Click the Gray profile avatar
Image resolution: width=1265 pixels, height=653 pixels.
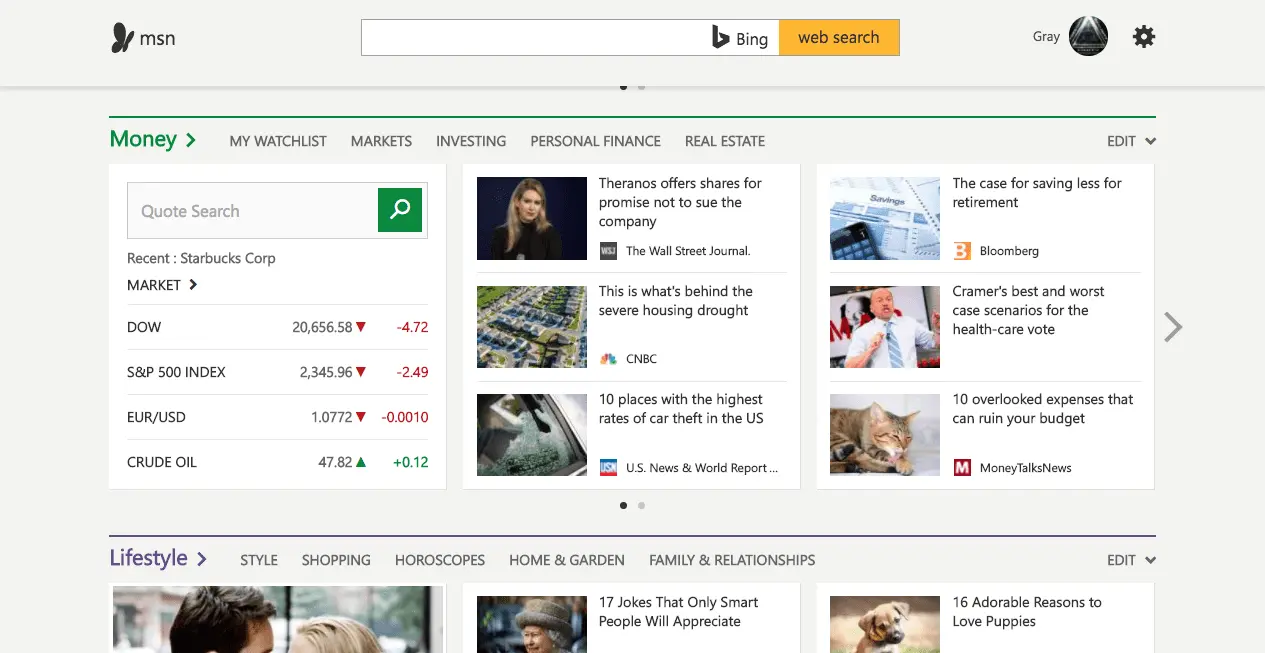click(x=1088, y=37)
